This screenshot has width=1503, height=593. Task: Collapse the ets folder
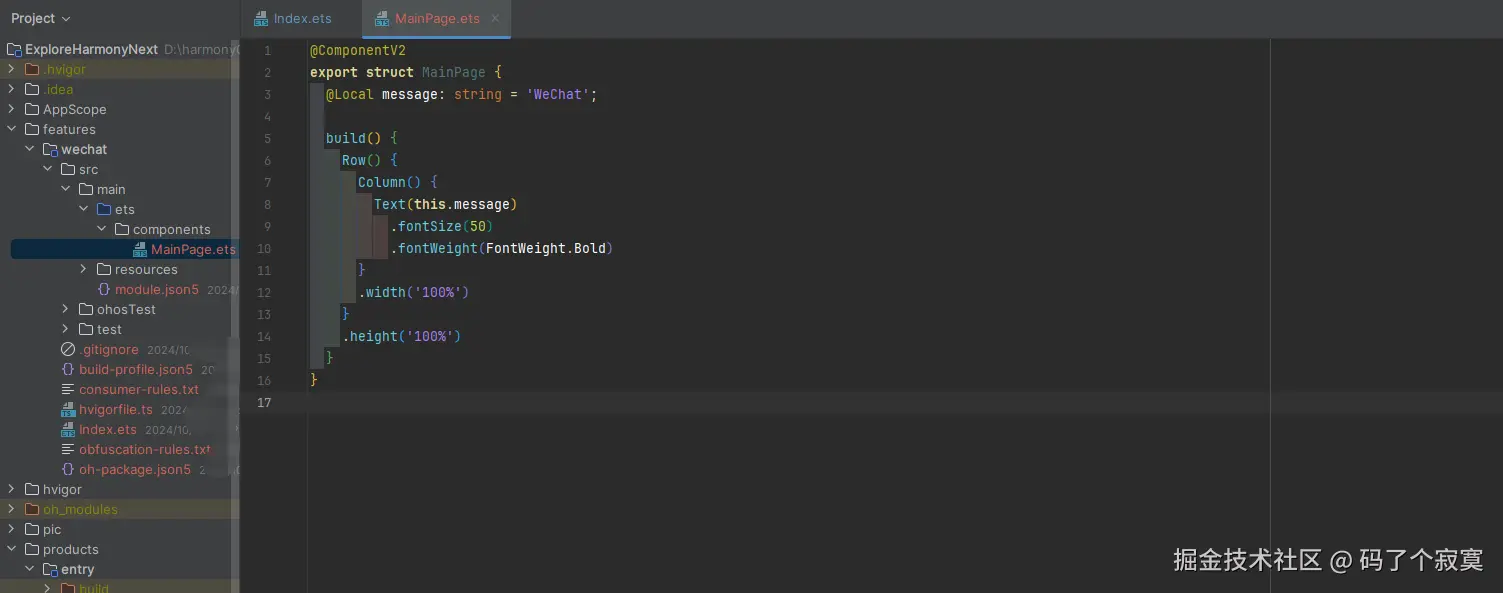83,209
